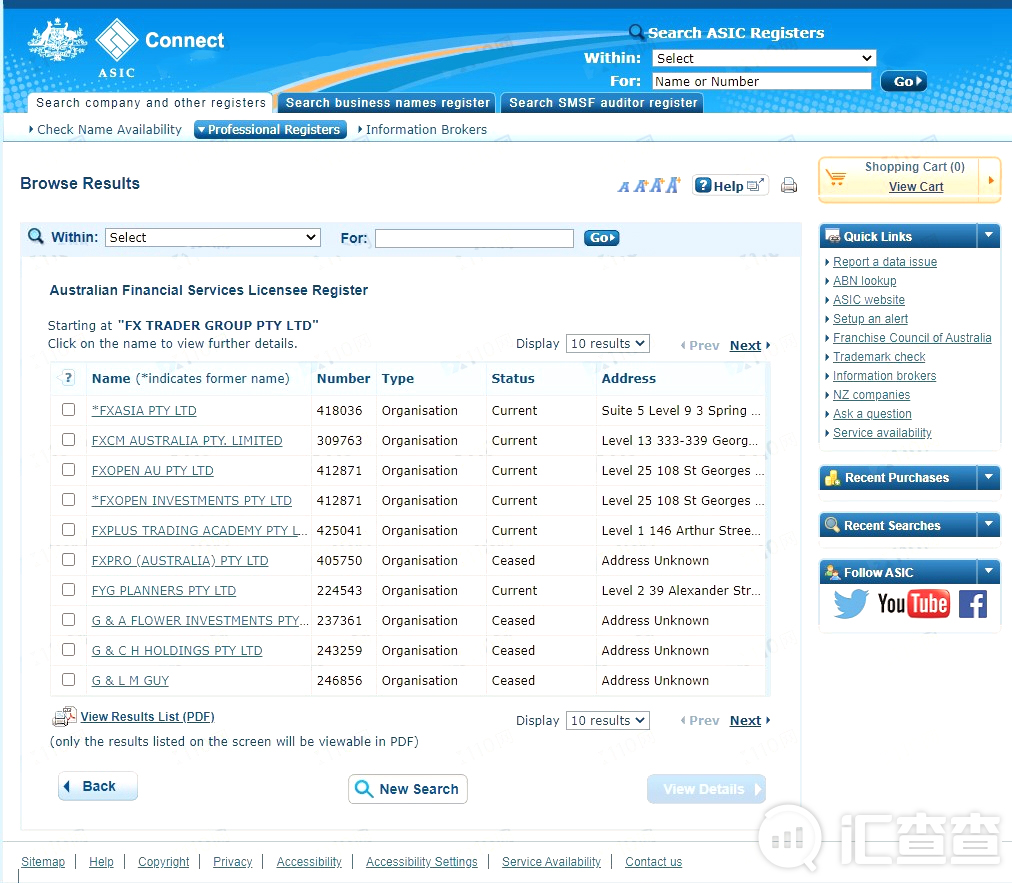1012x883 pixels.
Task: Open ASIC Facebook icon
Action: point(973,604)
